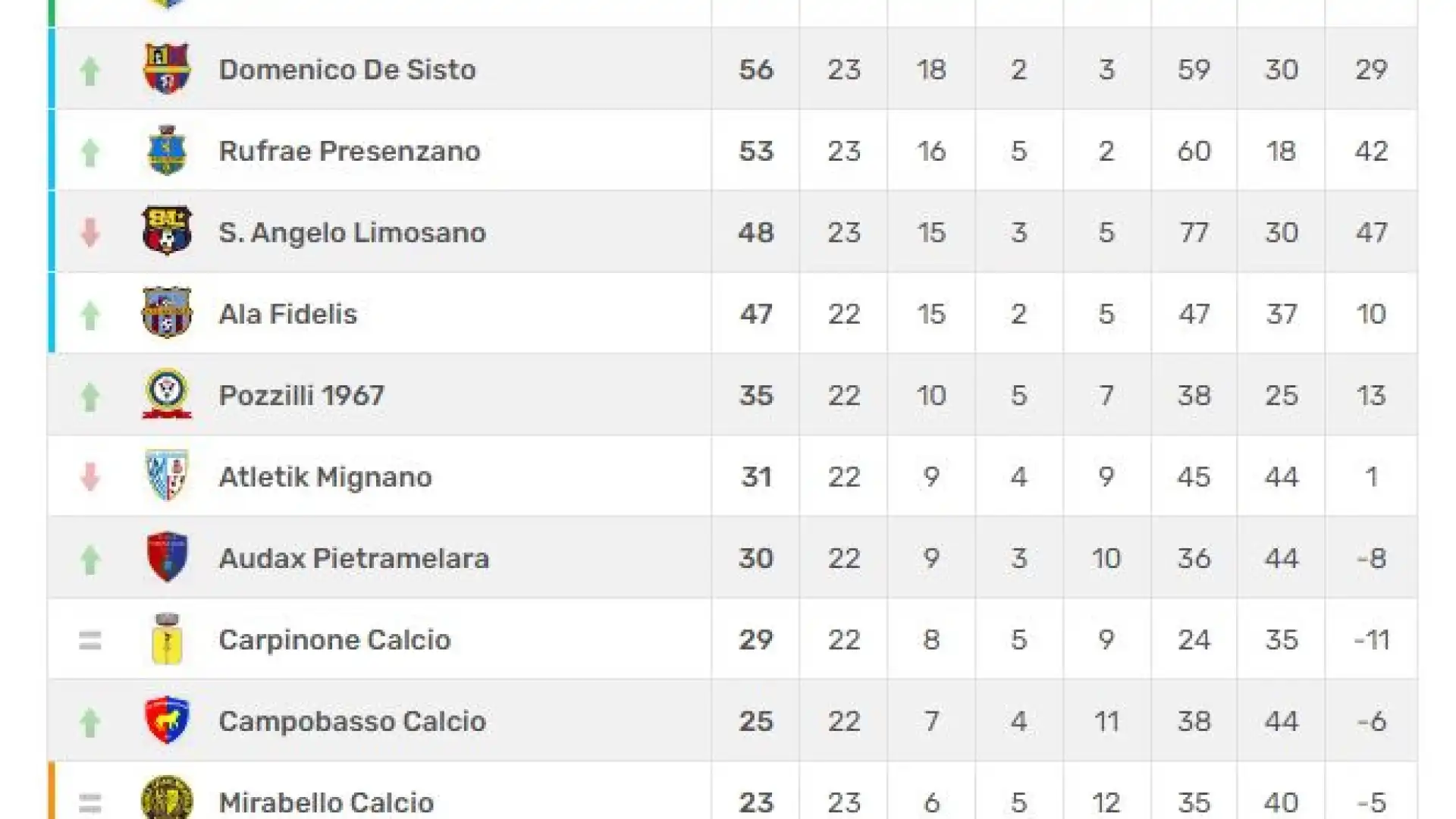Click Ala Fidelis points value 47
The width and height of the screenshot is (1456, 819).
tap(756, 314)
